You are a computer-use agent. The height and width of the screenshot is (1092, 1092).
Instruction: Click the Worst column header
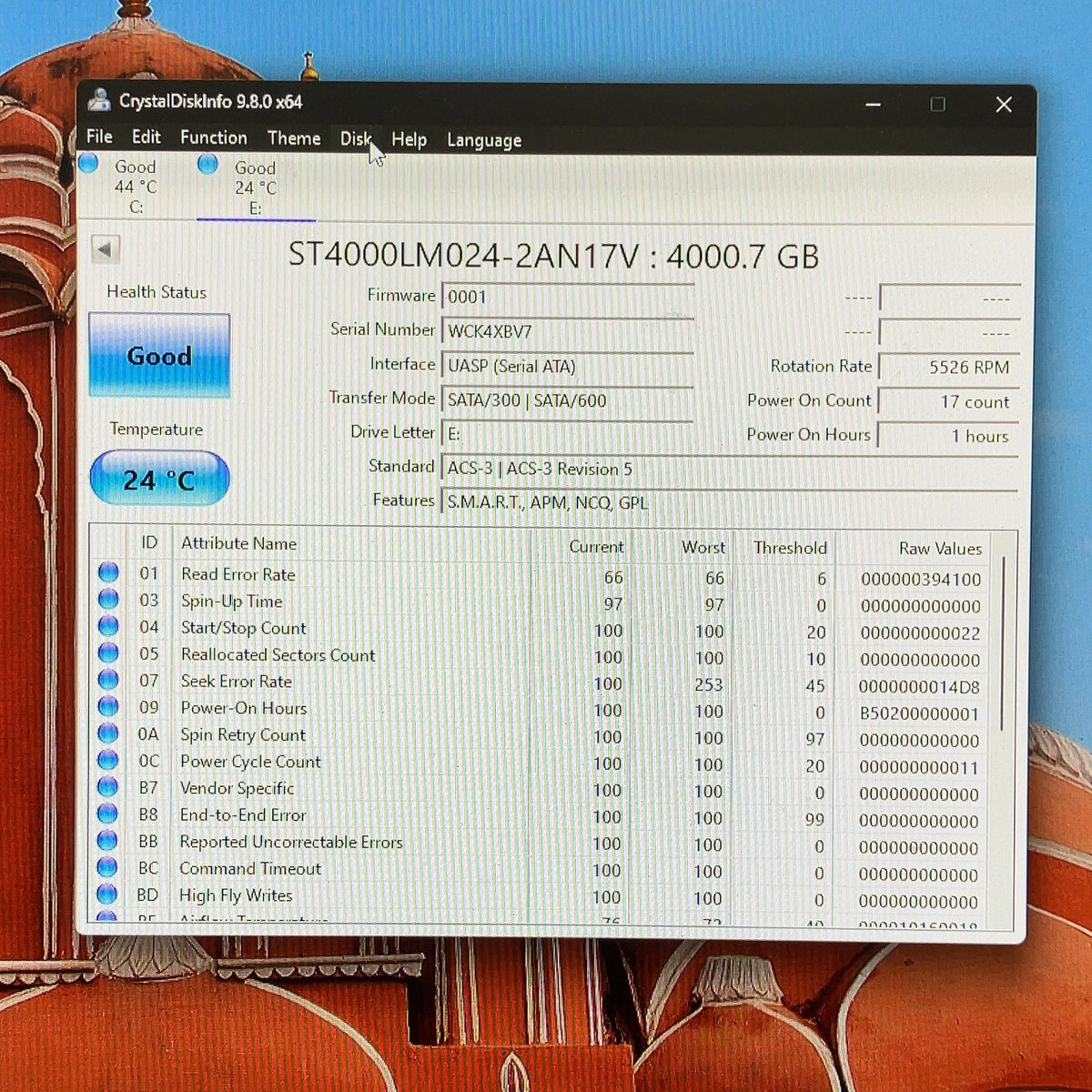tap(703, 548)
